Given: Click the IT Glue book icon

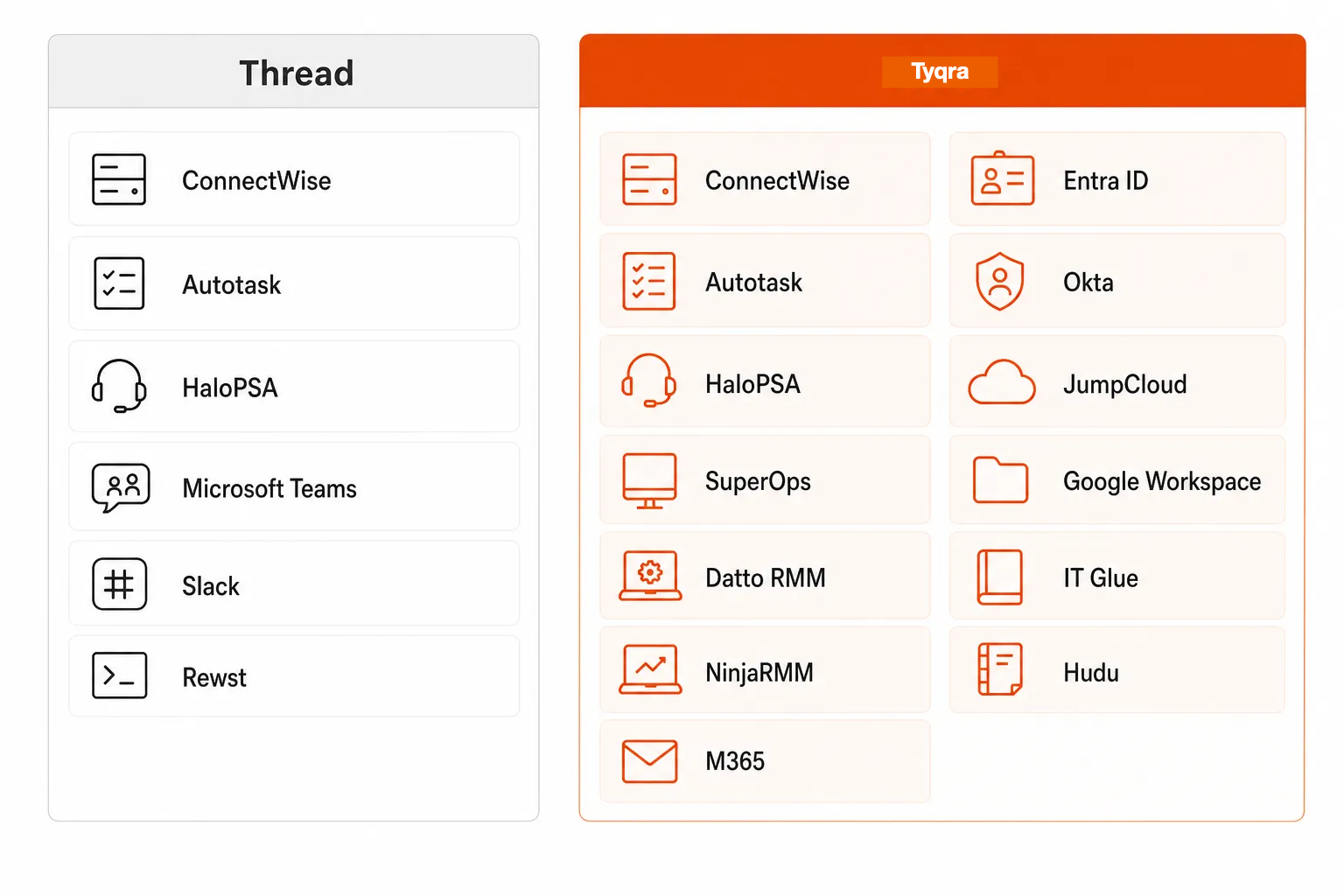Looking at the screenshot, I should (1000, 577).
